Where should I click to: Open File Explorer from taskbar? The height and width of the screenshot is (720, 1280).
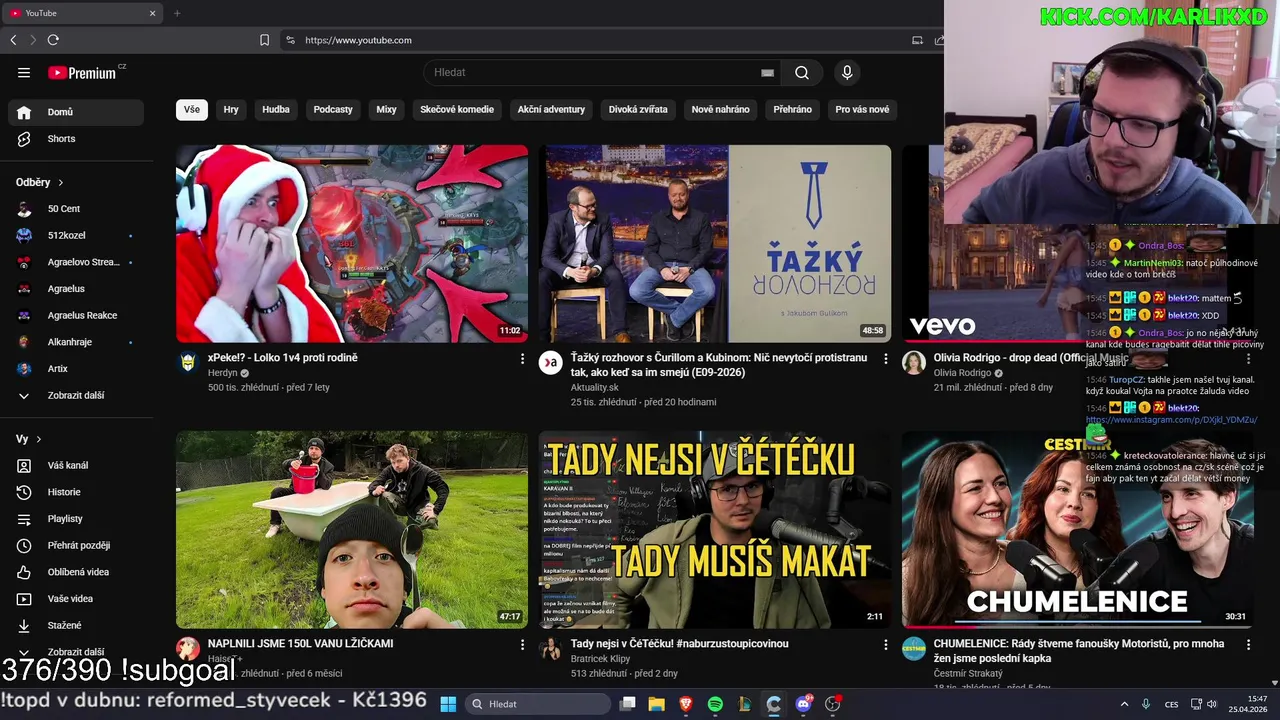tap(657, 704)
